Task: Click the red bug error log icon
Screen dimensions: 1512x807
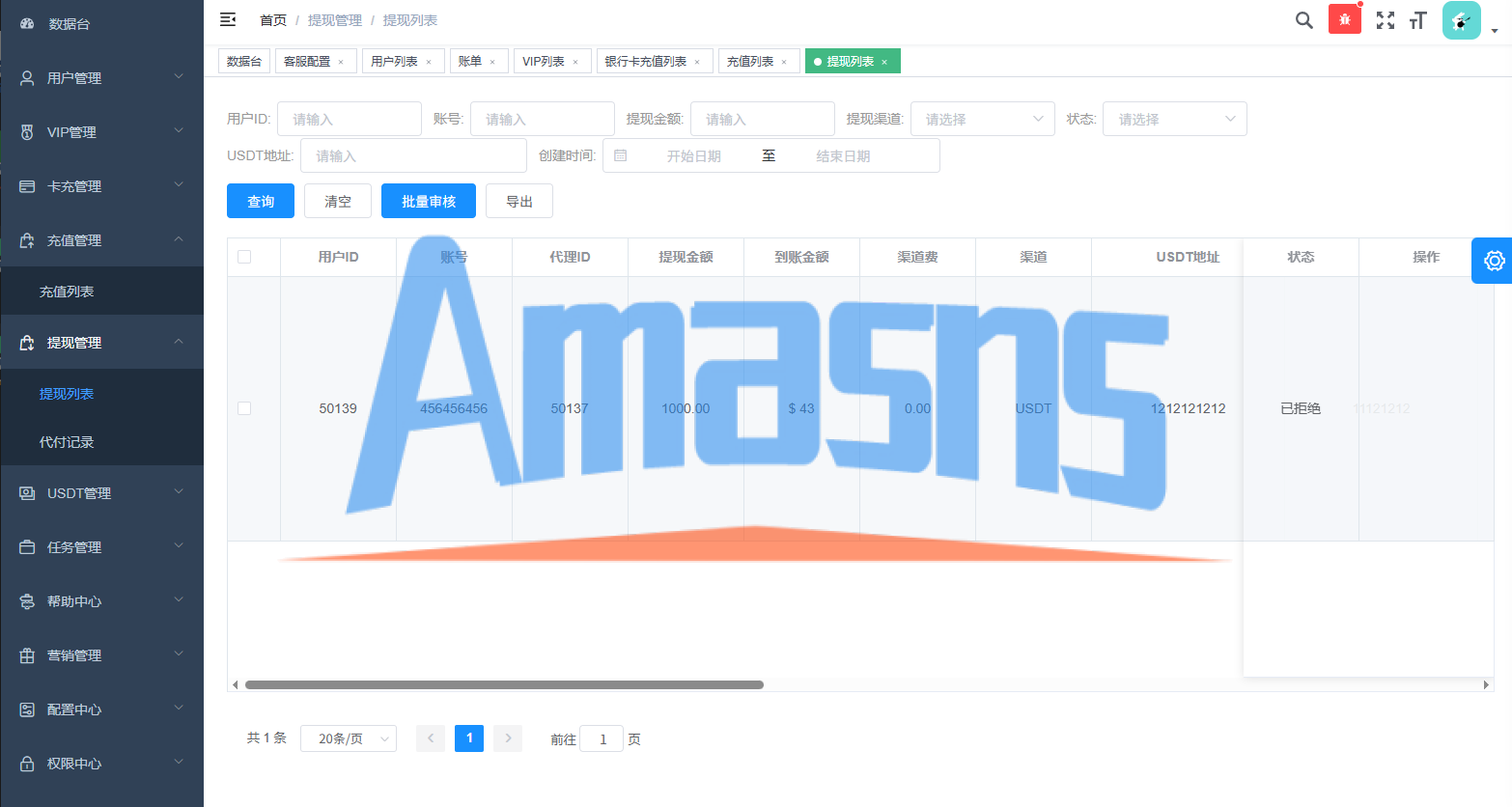Action: click(1344, 19)
